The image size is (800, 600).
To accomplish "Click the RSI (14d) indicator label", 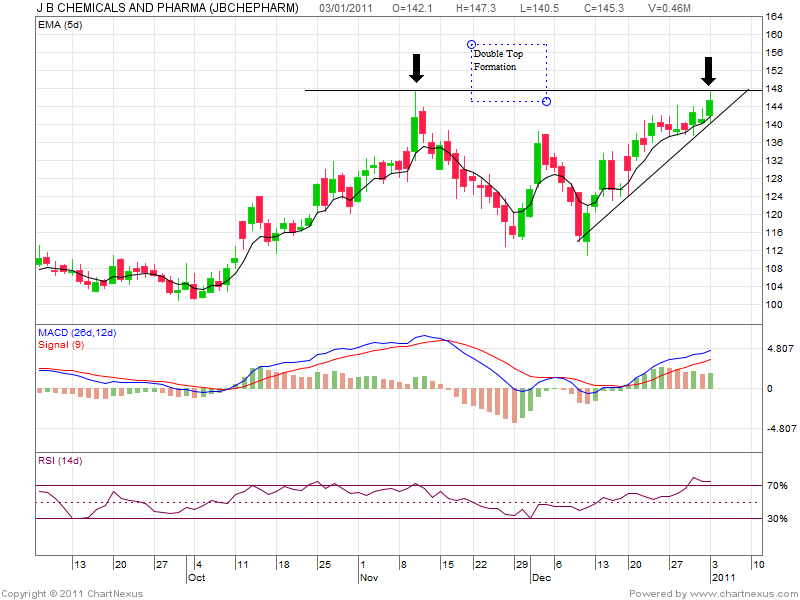I will click(x=61, y=461).
